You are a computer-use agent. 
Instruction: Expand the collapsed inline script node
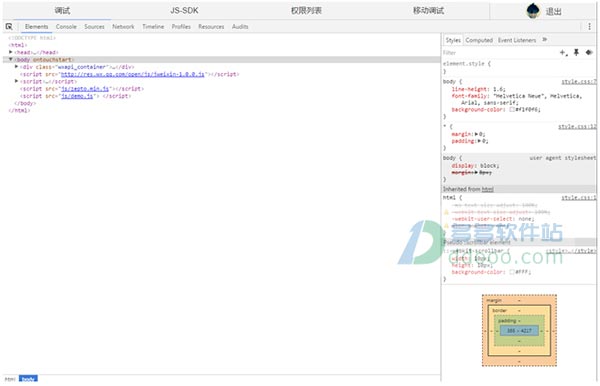16,81
